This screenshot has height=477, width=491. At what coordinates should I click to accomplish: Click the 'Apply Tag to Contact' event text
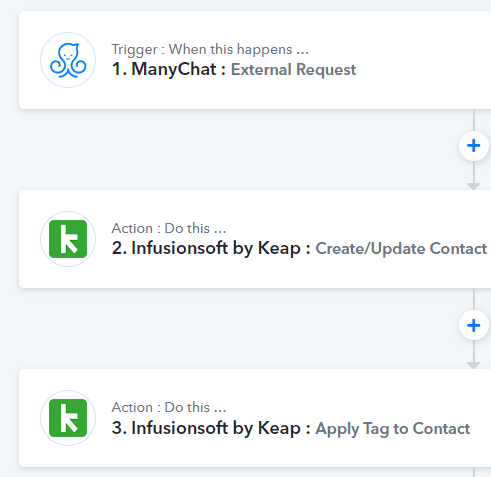coord(393,429)
